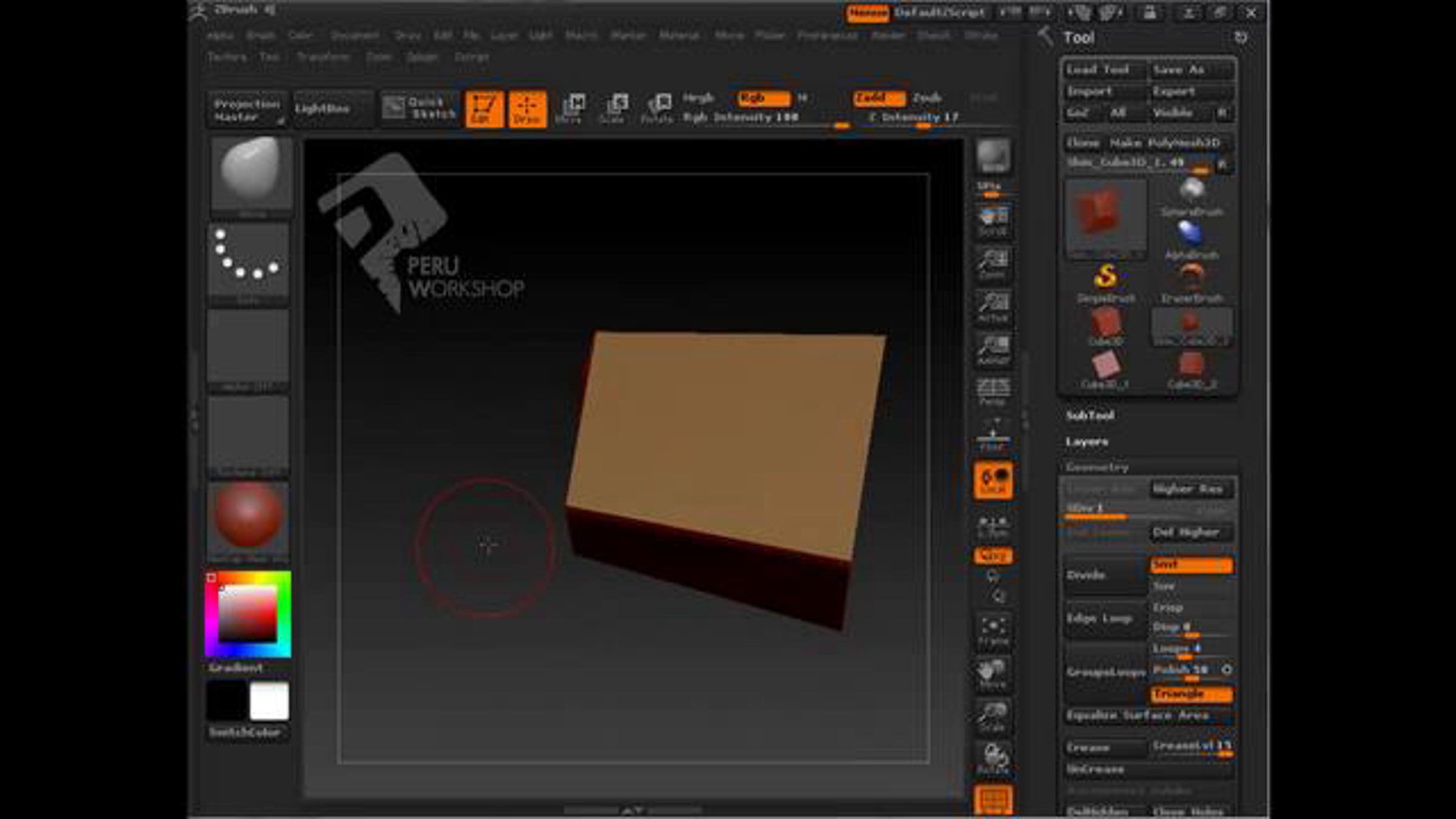Click the Rotate icon in top shelf

tap(657, 109)
